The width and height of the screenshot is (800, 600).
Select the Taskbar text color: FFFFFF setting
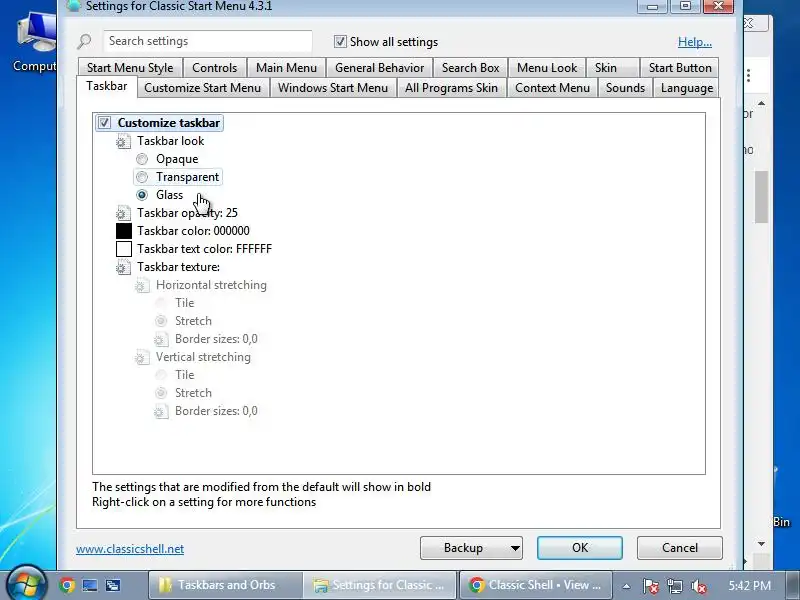(204, 249)
